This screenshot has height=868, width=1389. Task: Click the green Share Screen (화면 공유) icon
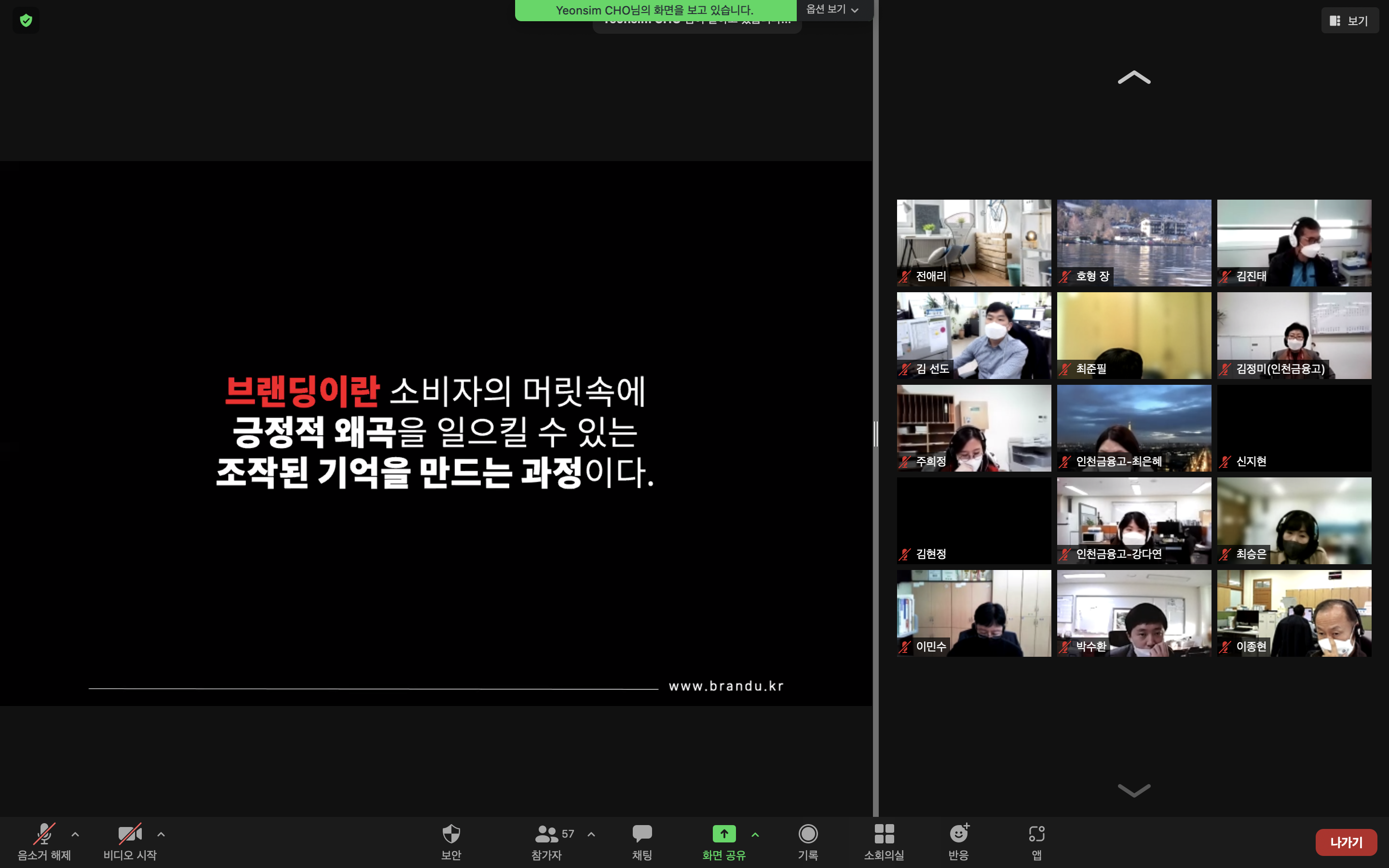(724, 834)
